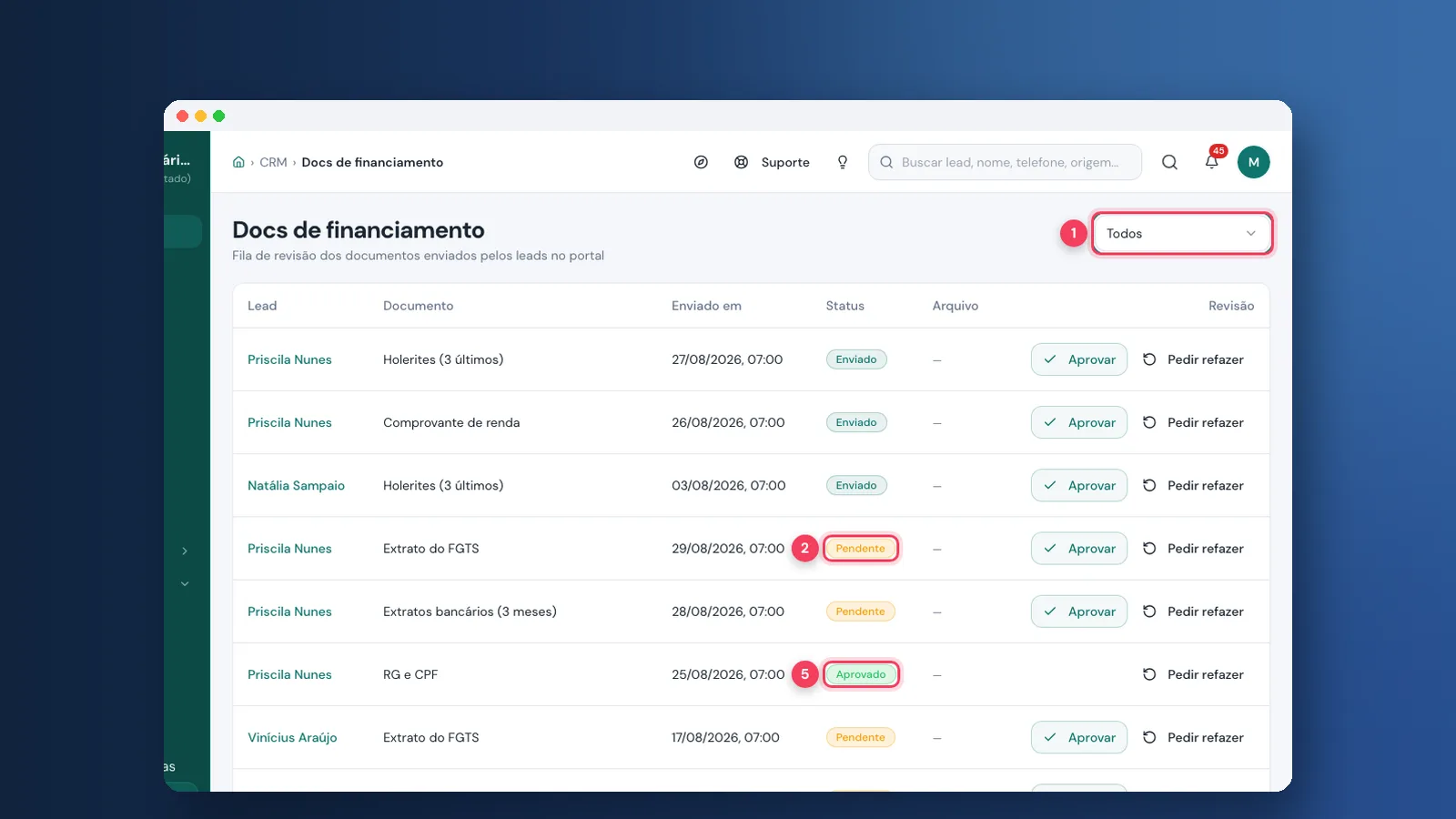1456x819 pixels.
Task: Request redo for Natália Sampaio Holerites
Action: [1193, 485]
